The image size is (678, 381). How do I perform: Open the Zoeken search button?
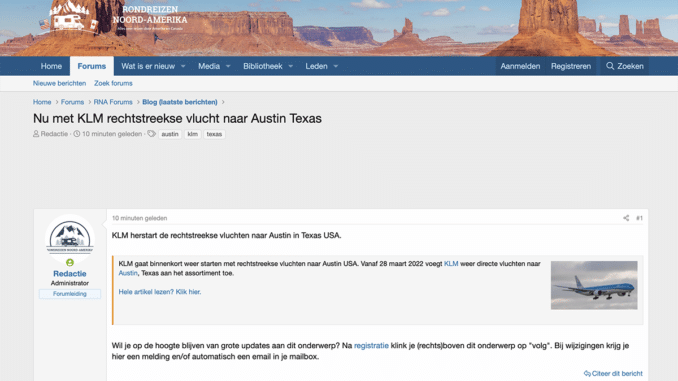tap(624, 66)
